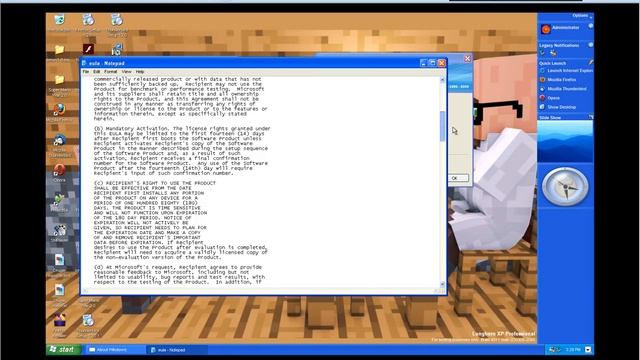Collapse the Administrator sidebar tile

(590, 26)
